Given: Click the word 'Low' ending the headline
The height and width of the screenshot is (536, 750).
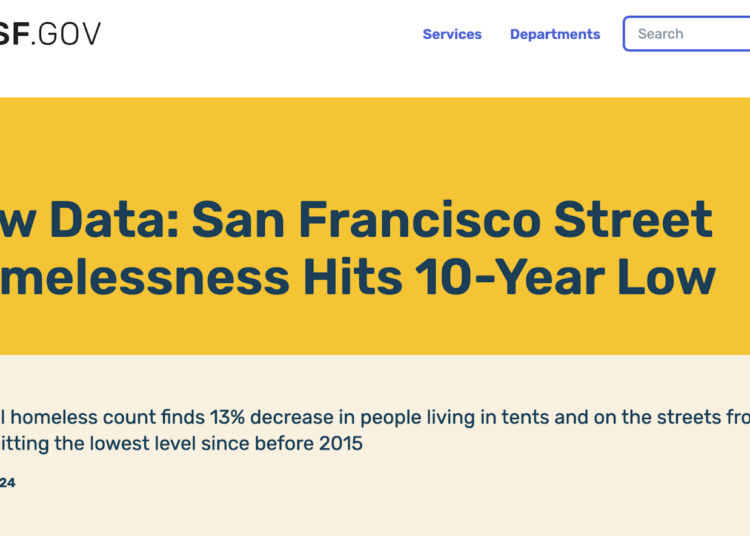Looking at the screenshot, I should coord(667,277).
